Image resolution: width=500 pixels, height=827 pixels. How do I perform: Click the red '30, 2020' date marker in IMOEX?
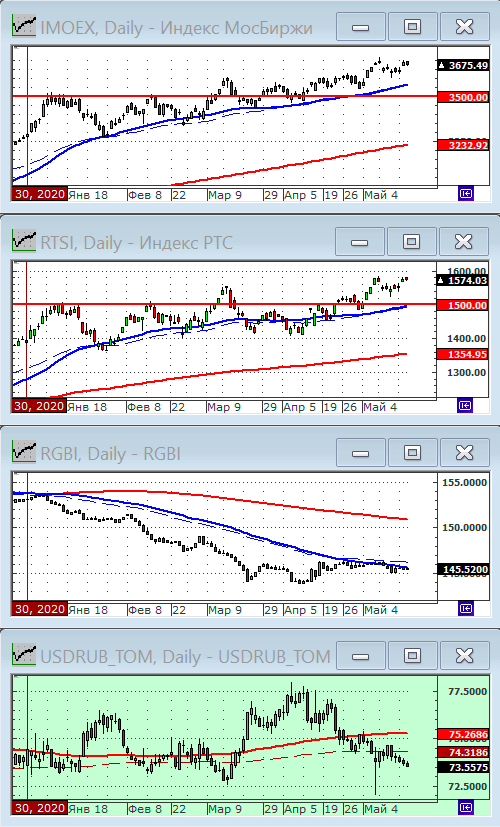click(x=40, y=194)
